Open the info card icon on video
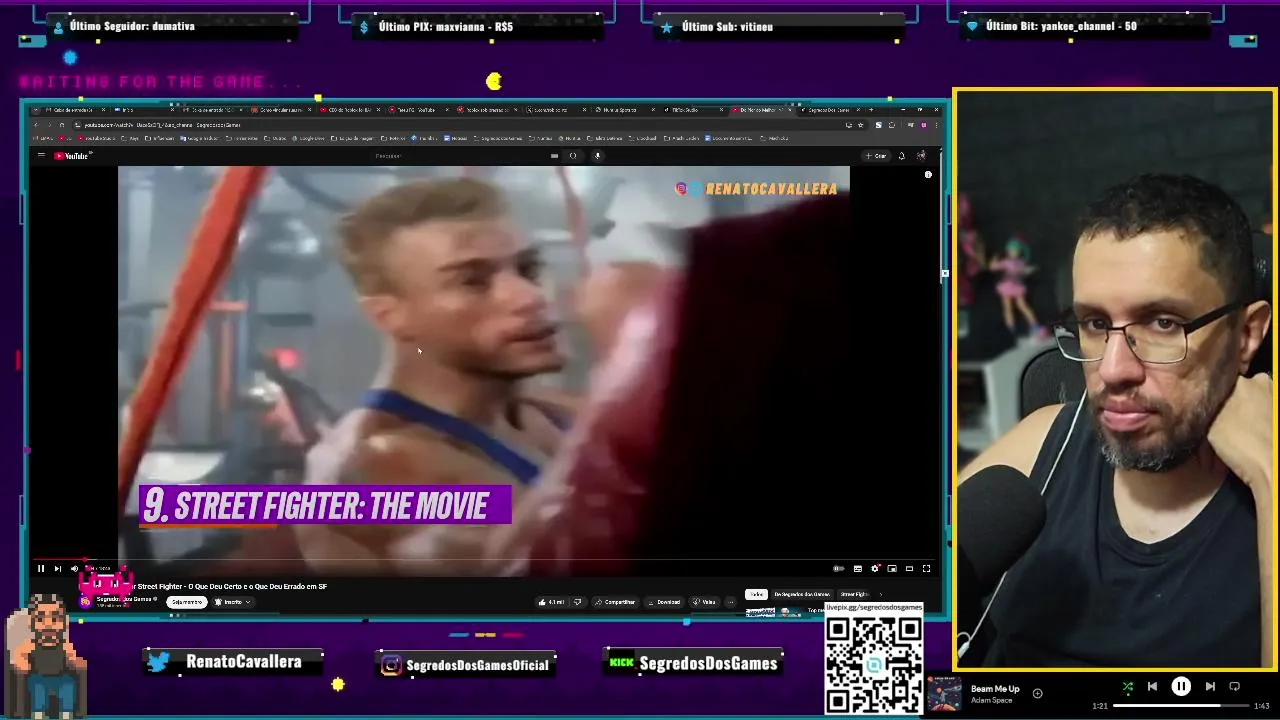The image size is (1280, 720). 928,175
